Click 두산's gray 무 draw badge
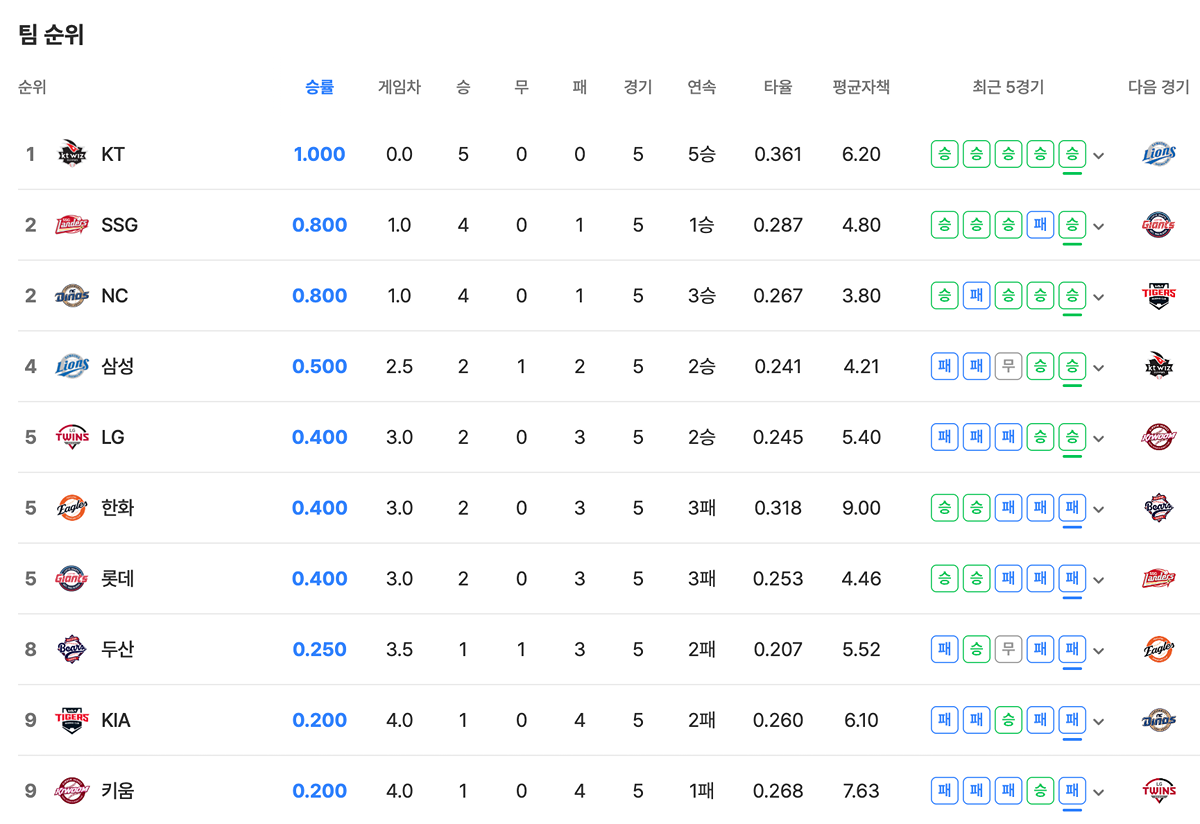Screen dimensions: 1200x824 click(x=1008, y=649)
